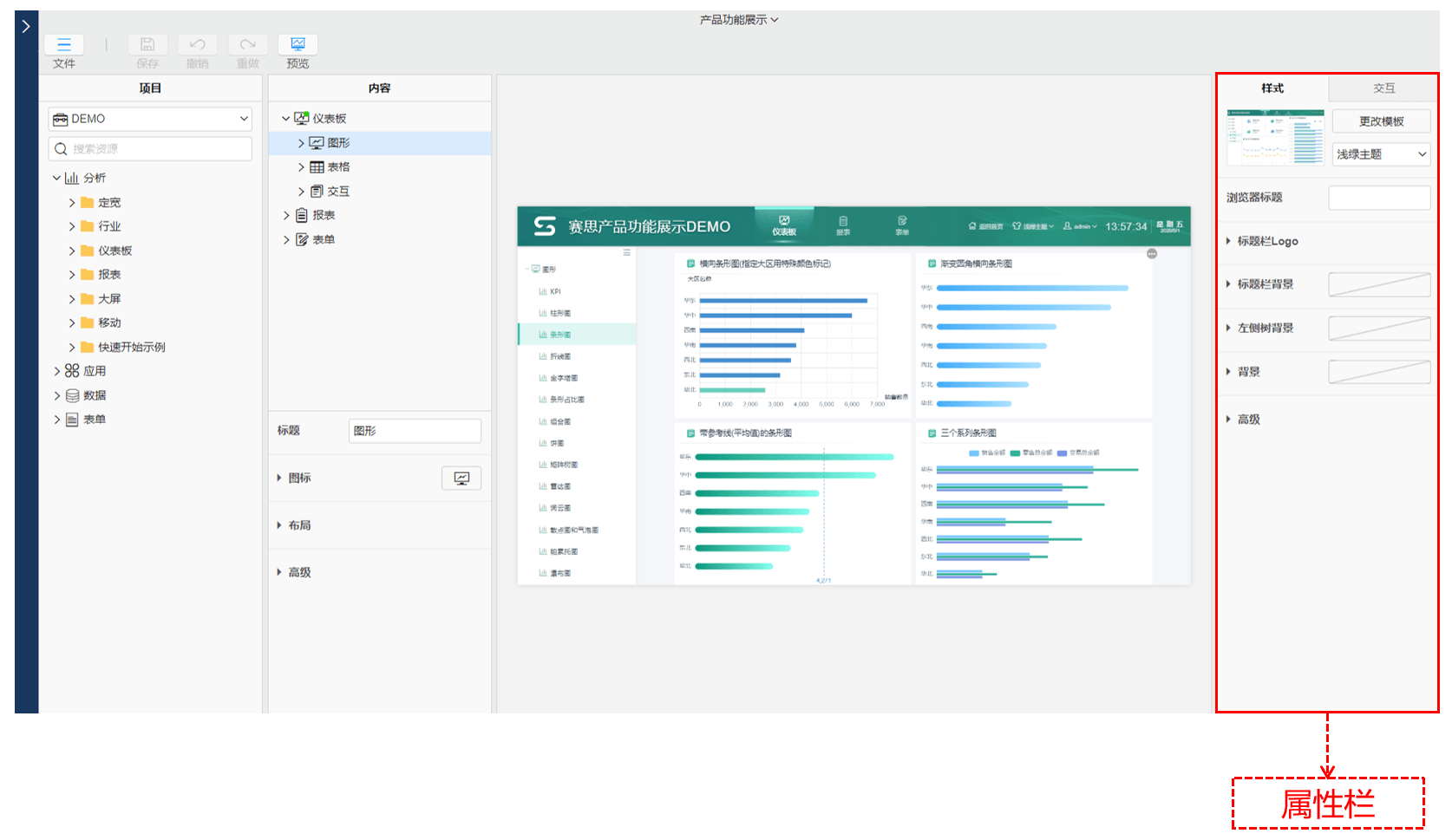
Task: Click the 浏览器标题 input field
Action: click(x=1379, y=198)
